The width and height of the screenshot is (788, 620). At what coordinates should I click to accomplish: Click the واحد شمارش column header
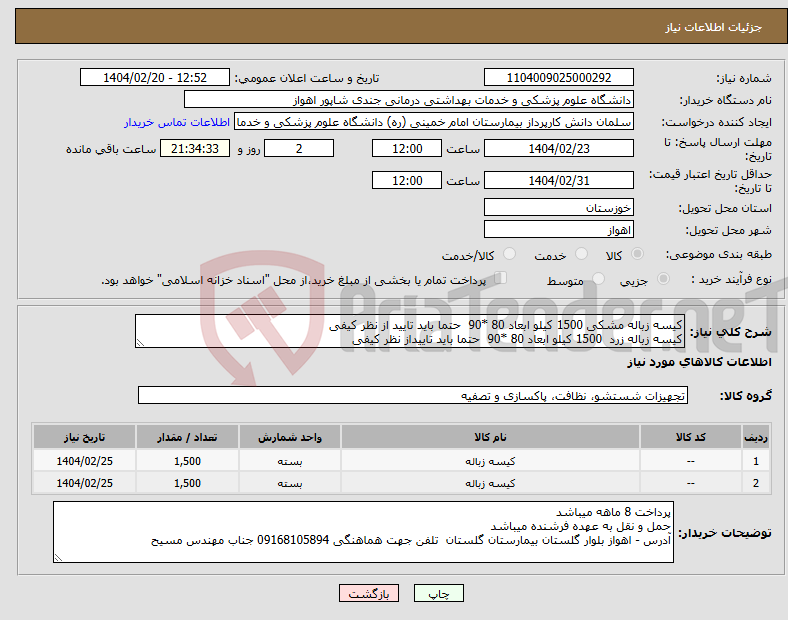click(x=290, y=437)
